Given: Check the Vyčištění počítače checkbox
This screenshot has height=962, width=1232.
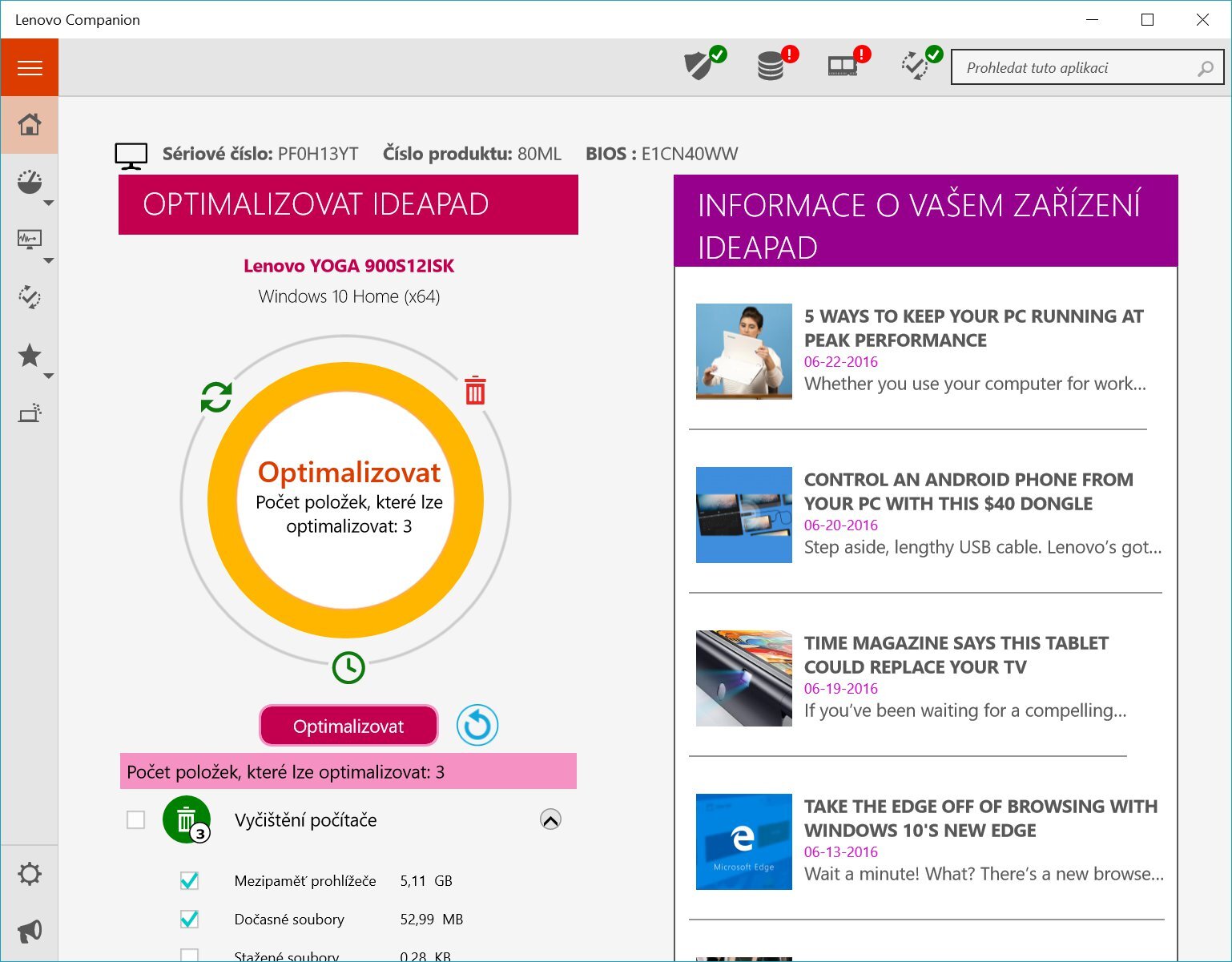Looking at the screenshot, I should point(136,820).
